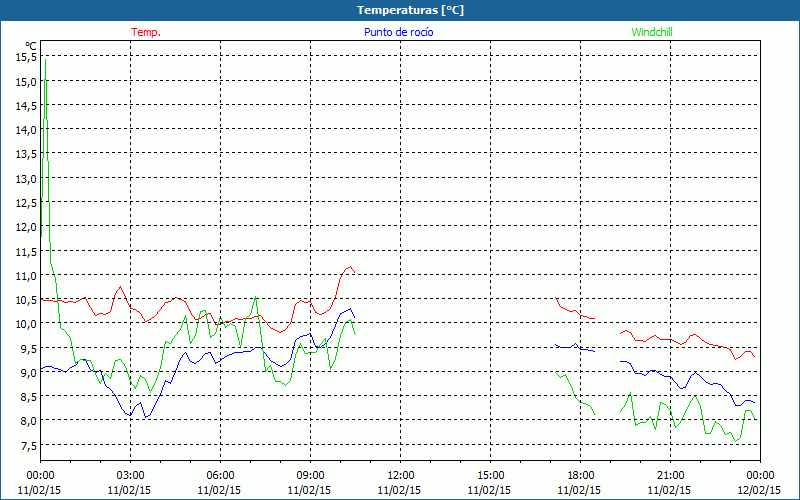Click the 15,0 y-axis value
The height and width of the screenshot is (500, 800).
pos(26,82)
